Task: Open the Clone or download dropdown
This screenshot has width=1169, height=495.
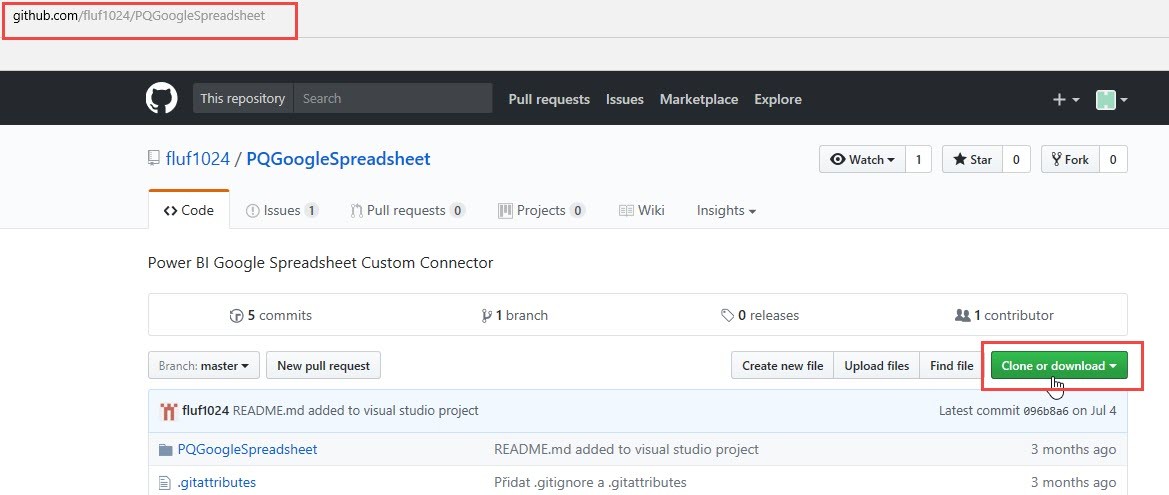Action: tap(1059, 366)
